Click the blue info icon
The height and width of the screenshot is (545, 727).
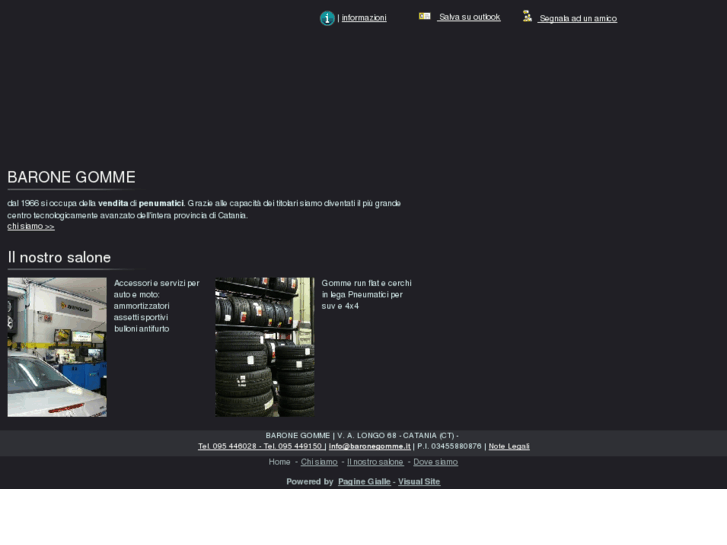pyautogui.click(x=327, y=18)
